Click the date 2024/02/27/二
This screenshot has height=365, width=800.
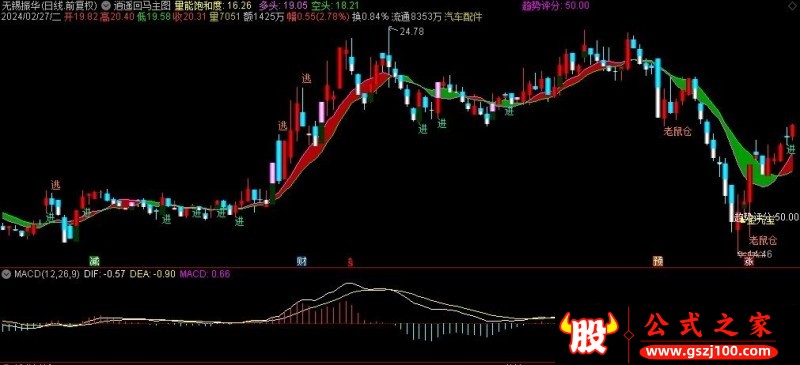point(32,17)
